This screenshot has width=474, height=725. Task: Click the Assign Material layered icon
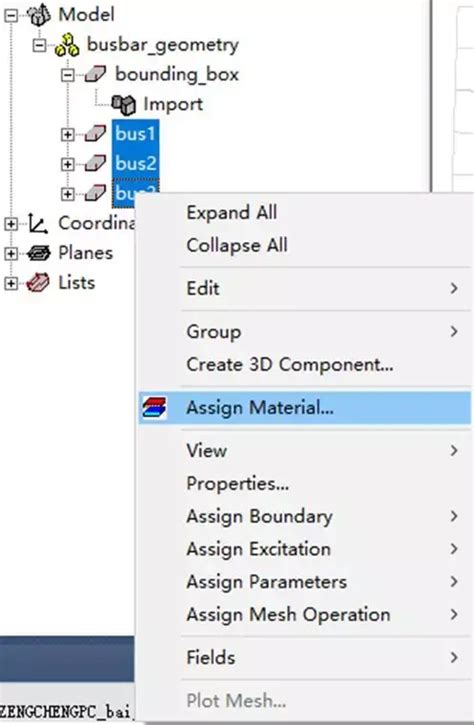[x=154, y=408]
